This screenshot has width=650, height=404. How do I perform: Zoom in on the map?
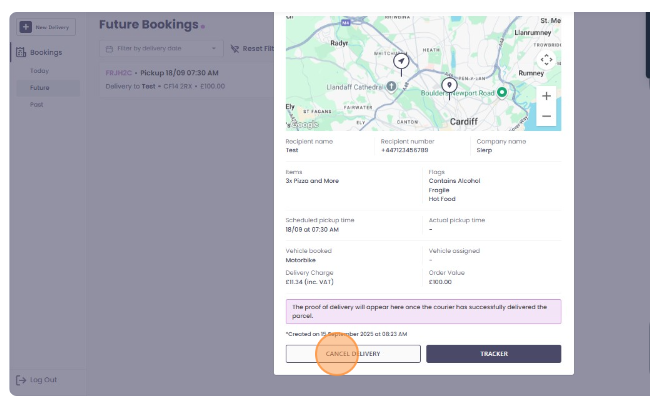click(546, 96)
